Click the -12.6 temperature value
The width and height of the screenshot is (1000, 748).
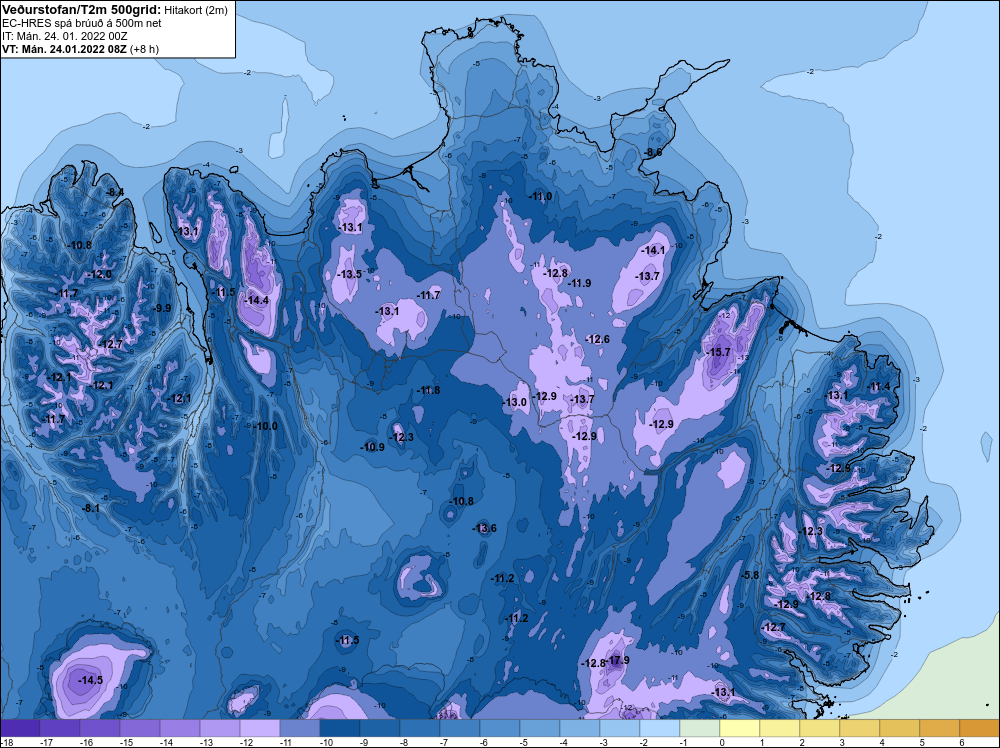tap(598, 339)
